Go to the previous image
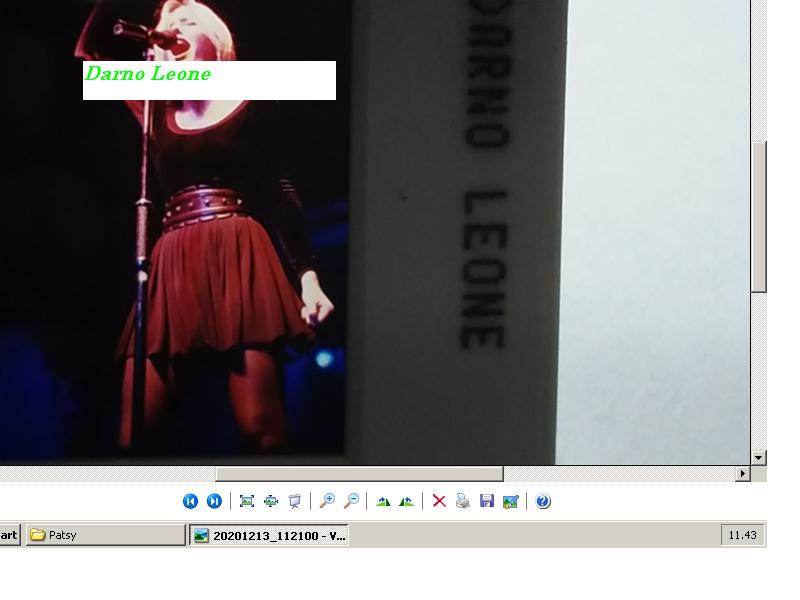Screen dimensions: 800x600 [190, 502]
